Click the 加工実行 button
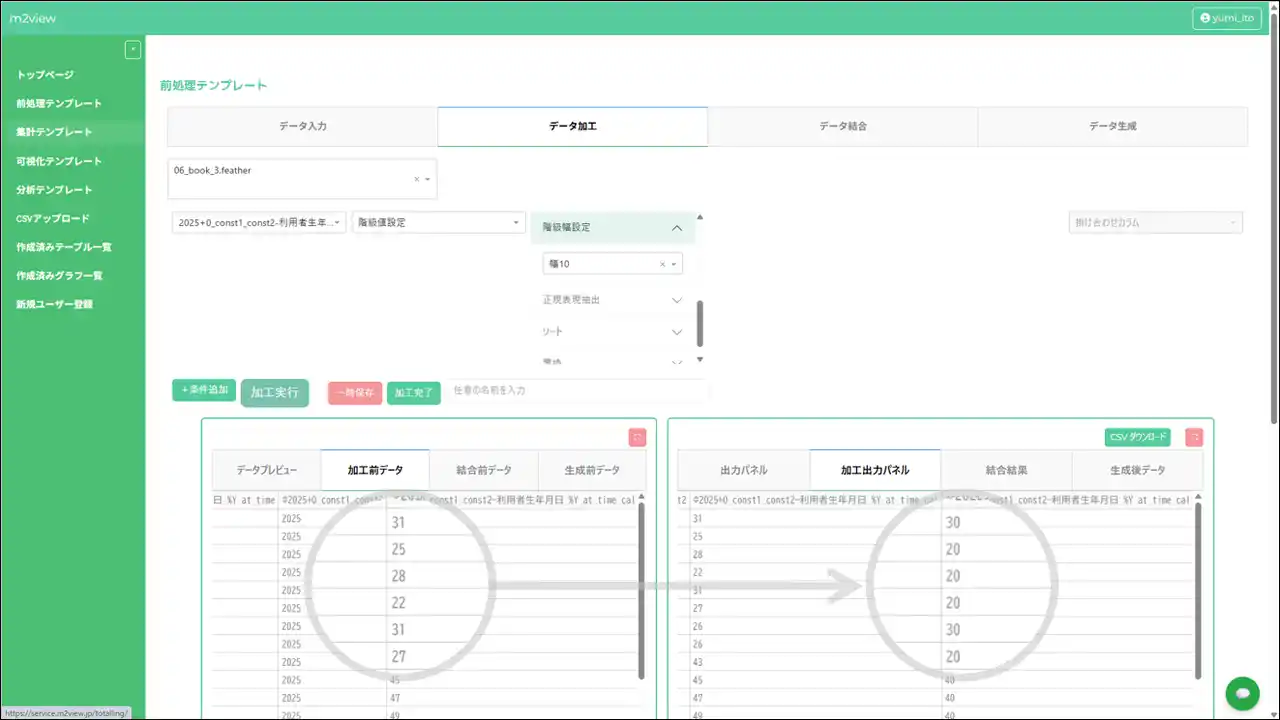This screenshot has height=720, width=1280. click(275, 392)
